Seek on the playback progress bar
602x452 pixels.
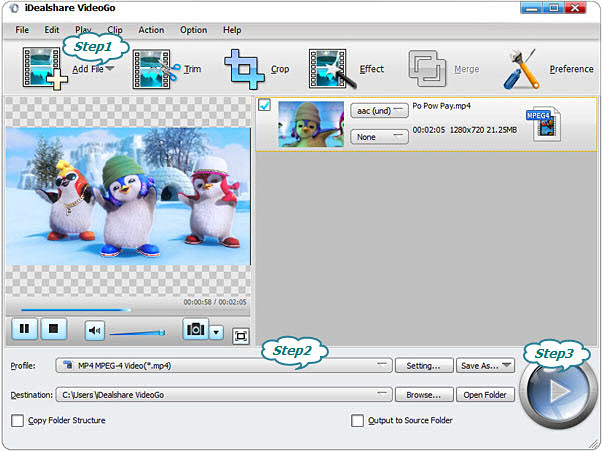pos(128,310)
